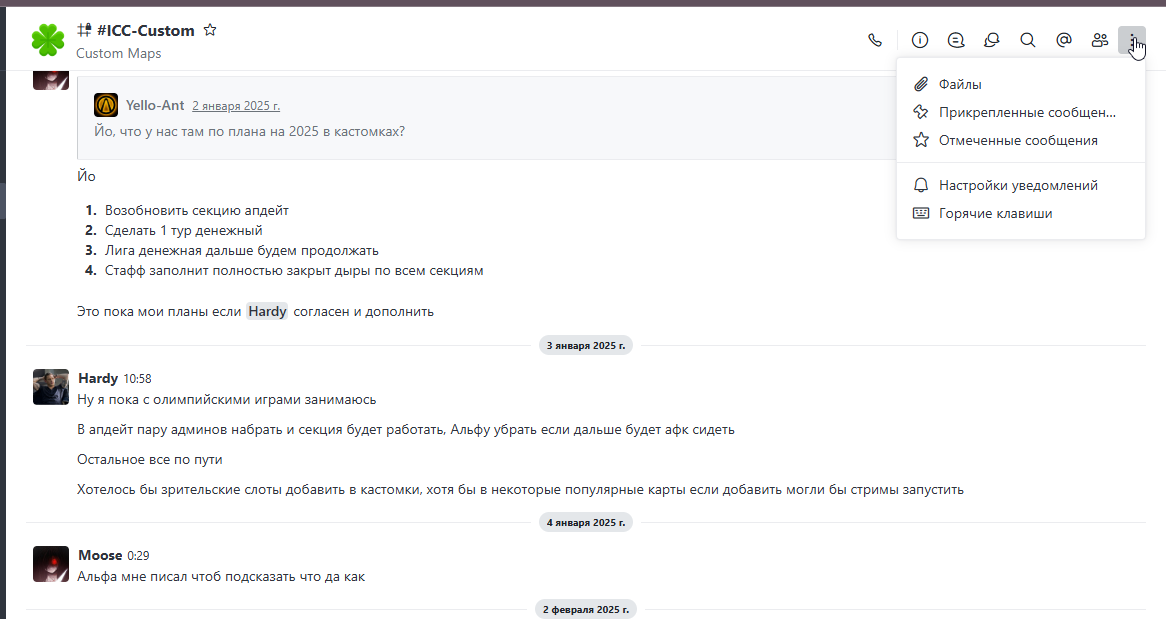
Task: Open the threads icon in the header
Action: 956,40
